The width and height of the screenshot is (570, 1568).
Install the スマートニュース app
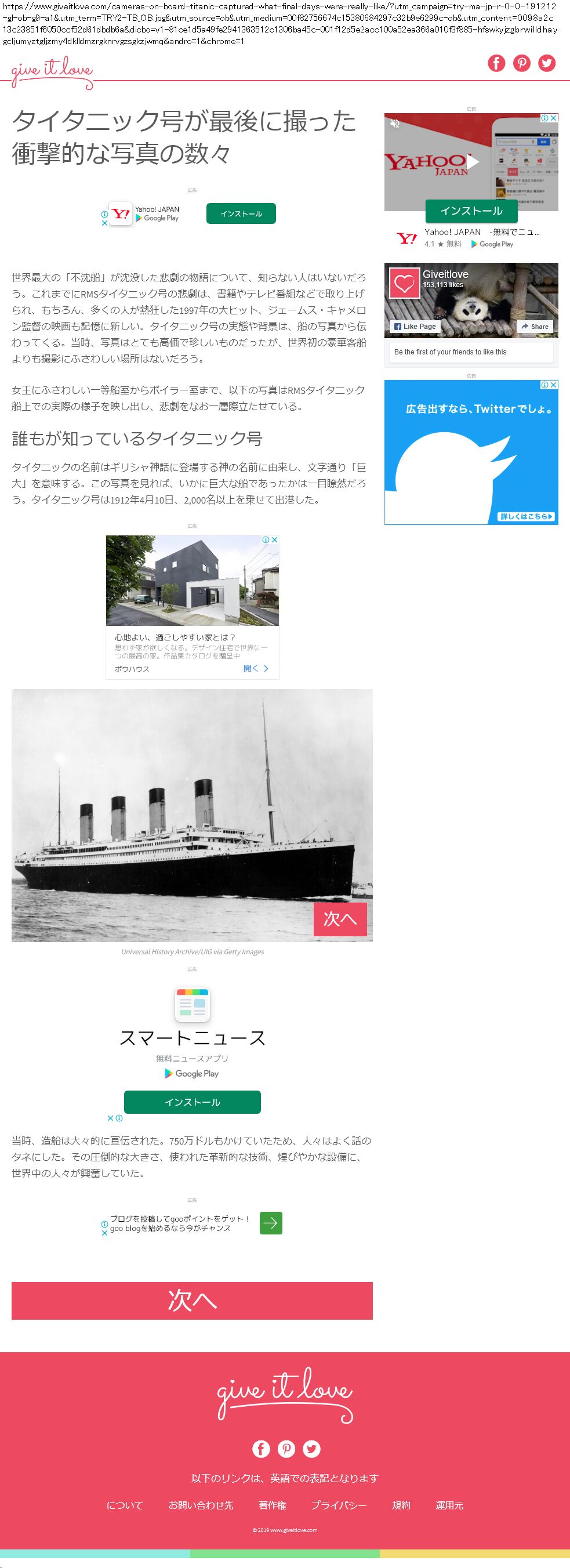(193, 1102)
